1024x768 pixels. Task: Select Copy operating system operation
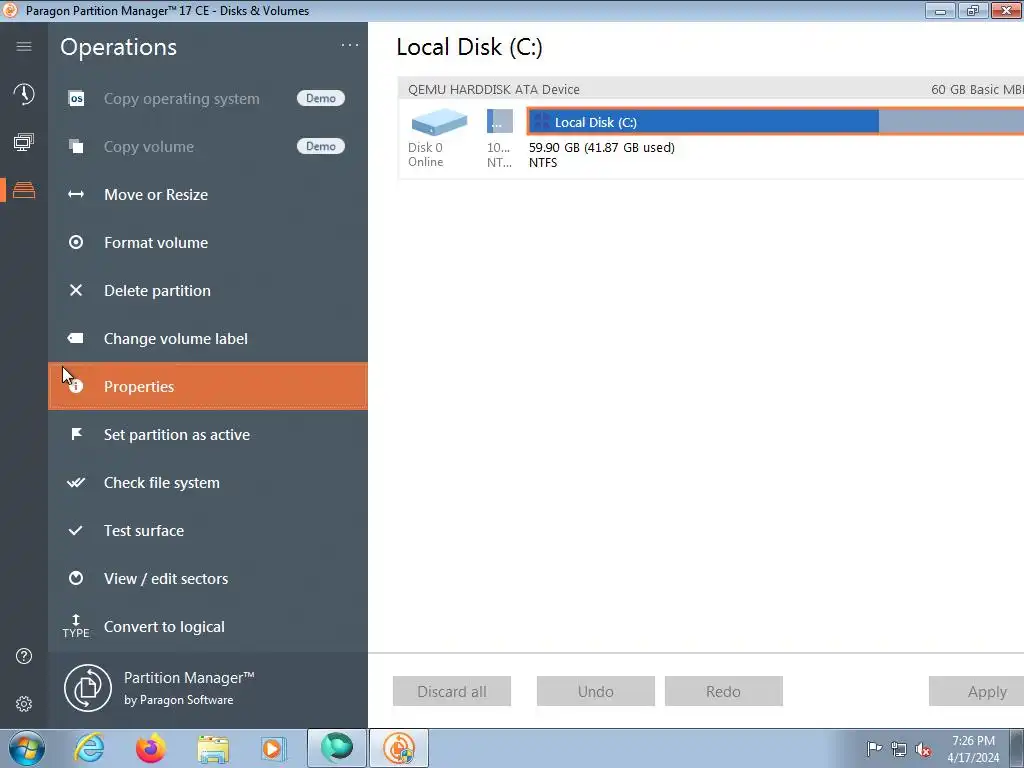point(208,99)
